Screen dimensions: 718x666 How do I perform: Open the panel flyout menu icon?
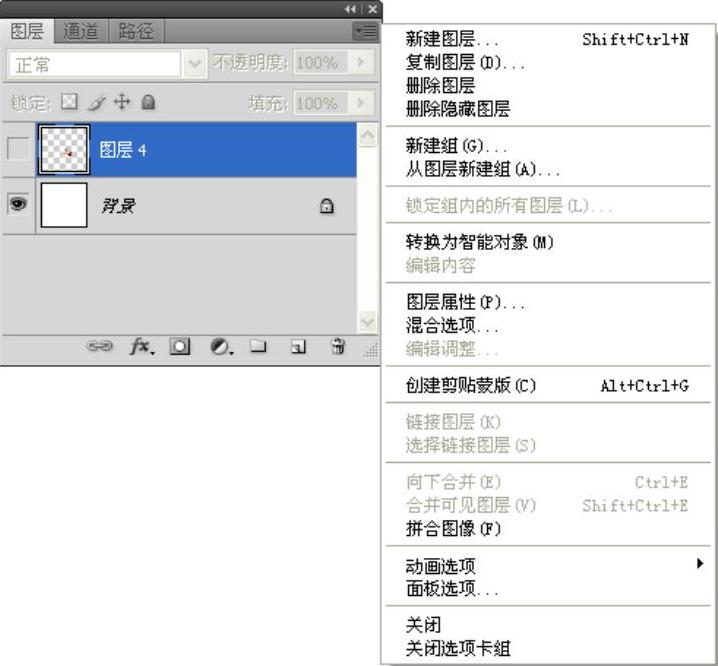click(x=365, y=31)
